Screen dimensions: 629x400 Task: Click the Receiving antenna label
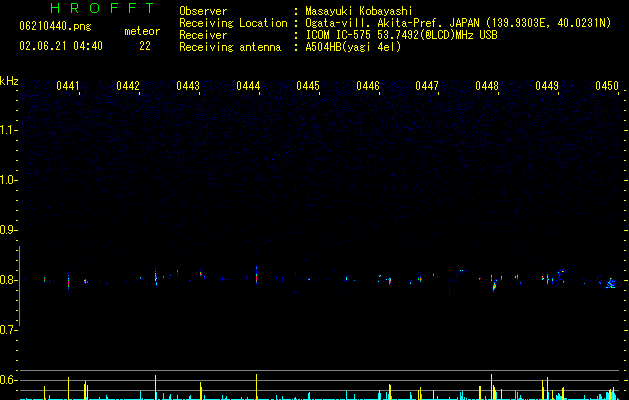pos(230,47)
